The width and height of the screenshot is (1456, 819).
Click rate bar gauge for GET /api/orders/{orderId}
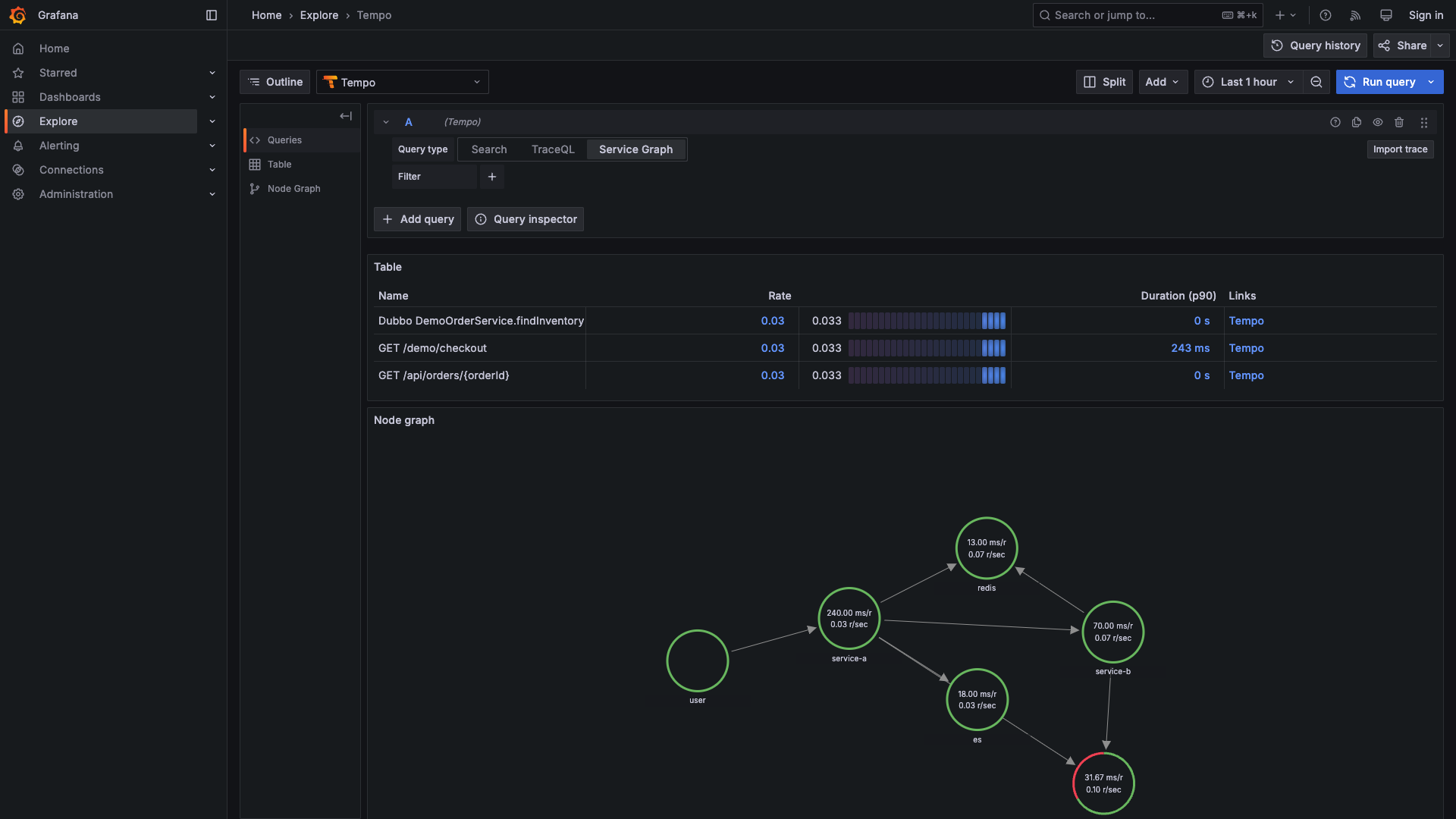click(927, 375)
